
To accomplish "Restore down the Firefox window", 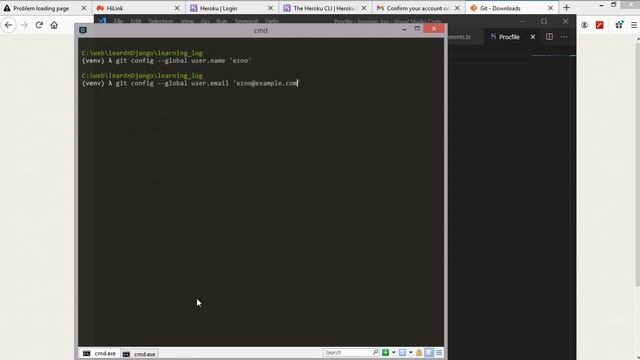I will (x=613, y=5).
